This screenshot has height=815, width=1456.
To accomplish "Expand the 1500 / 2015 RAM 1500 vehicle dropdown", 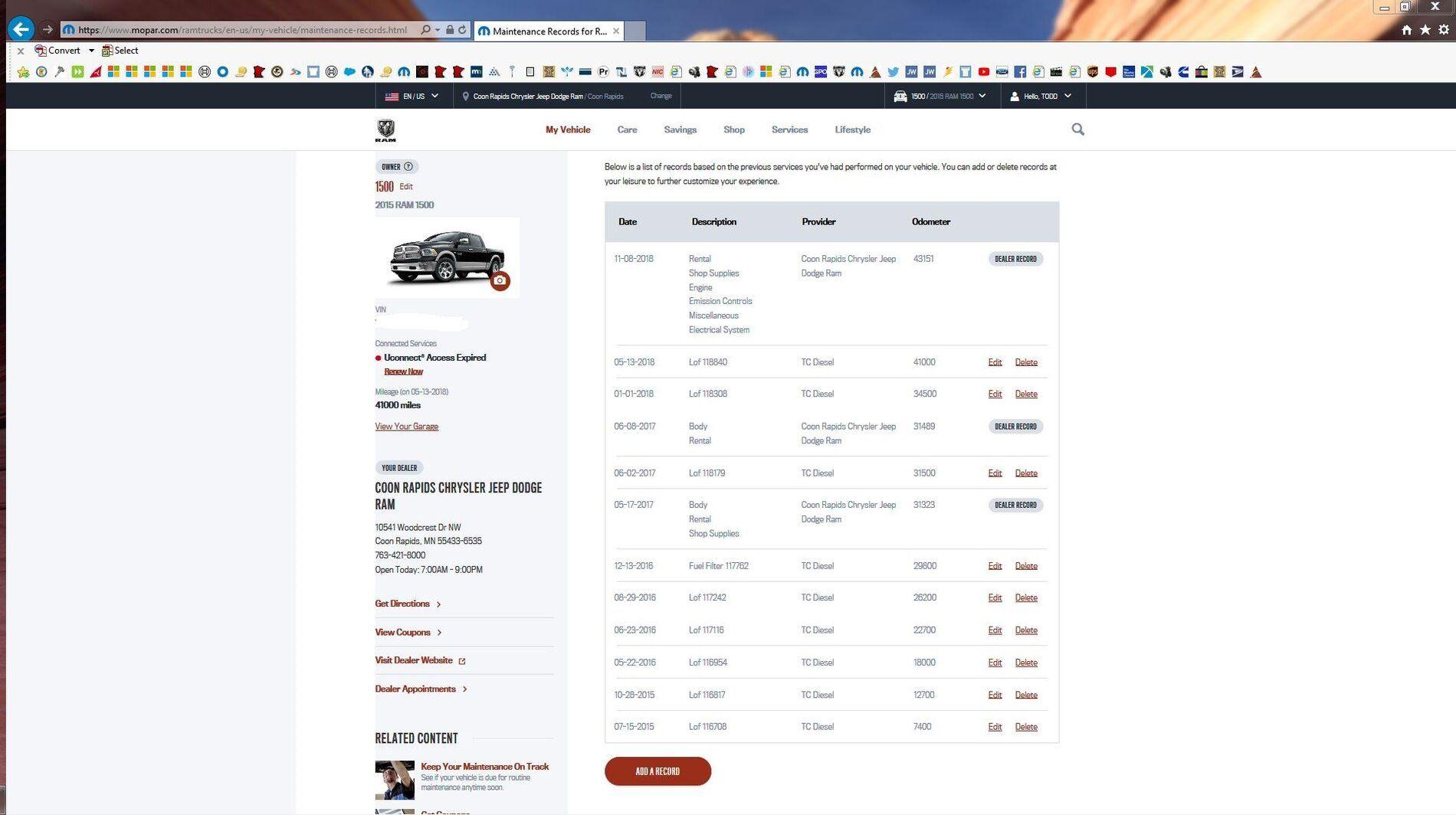I will coord(940,97).
